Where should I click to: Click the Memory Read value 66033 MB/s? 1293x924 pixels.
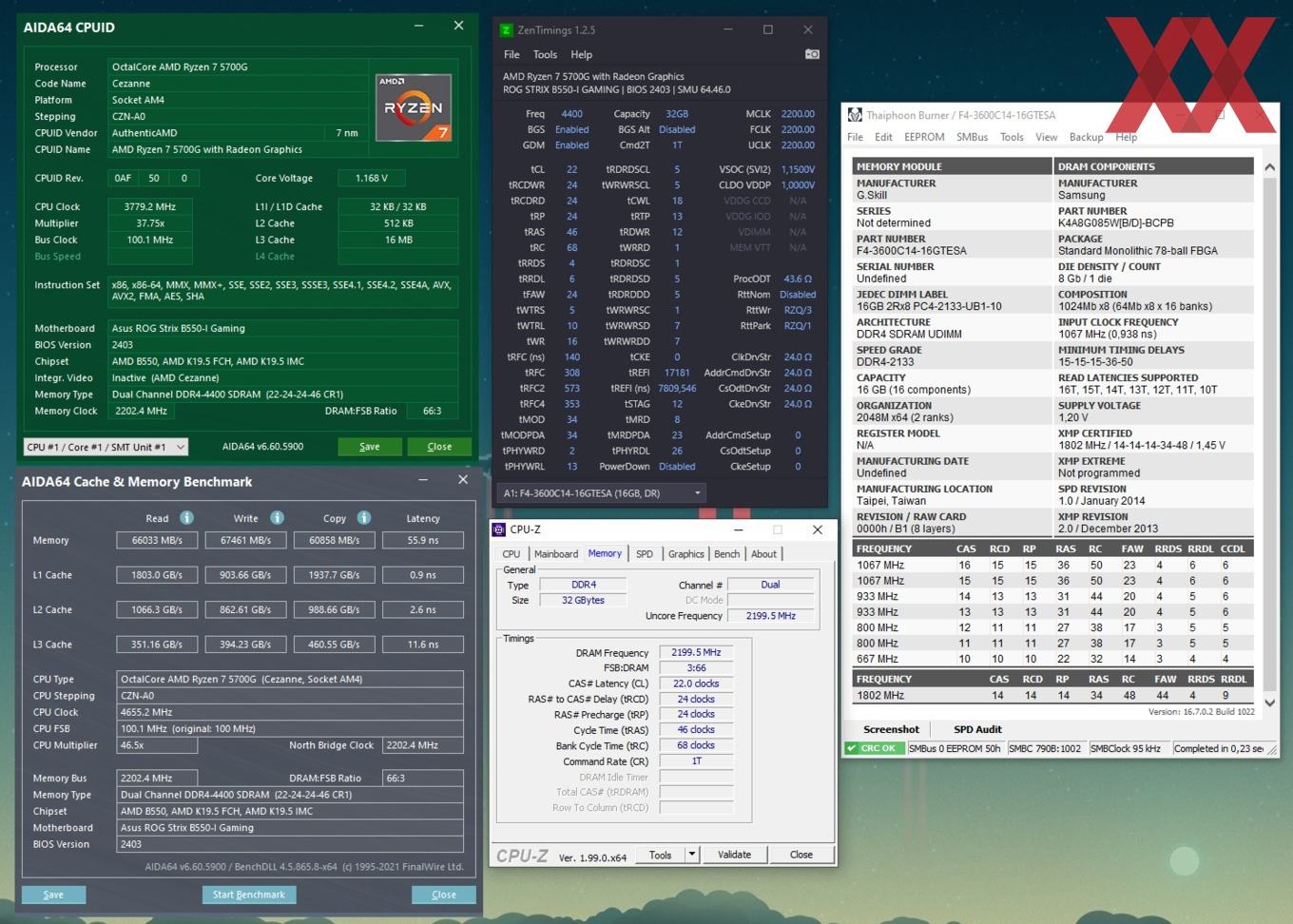(157, 540)
